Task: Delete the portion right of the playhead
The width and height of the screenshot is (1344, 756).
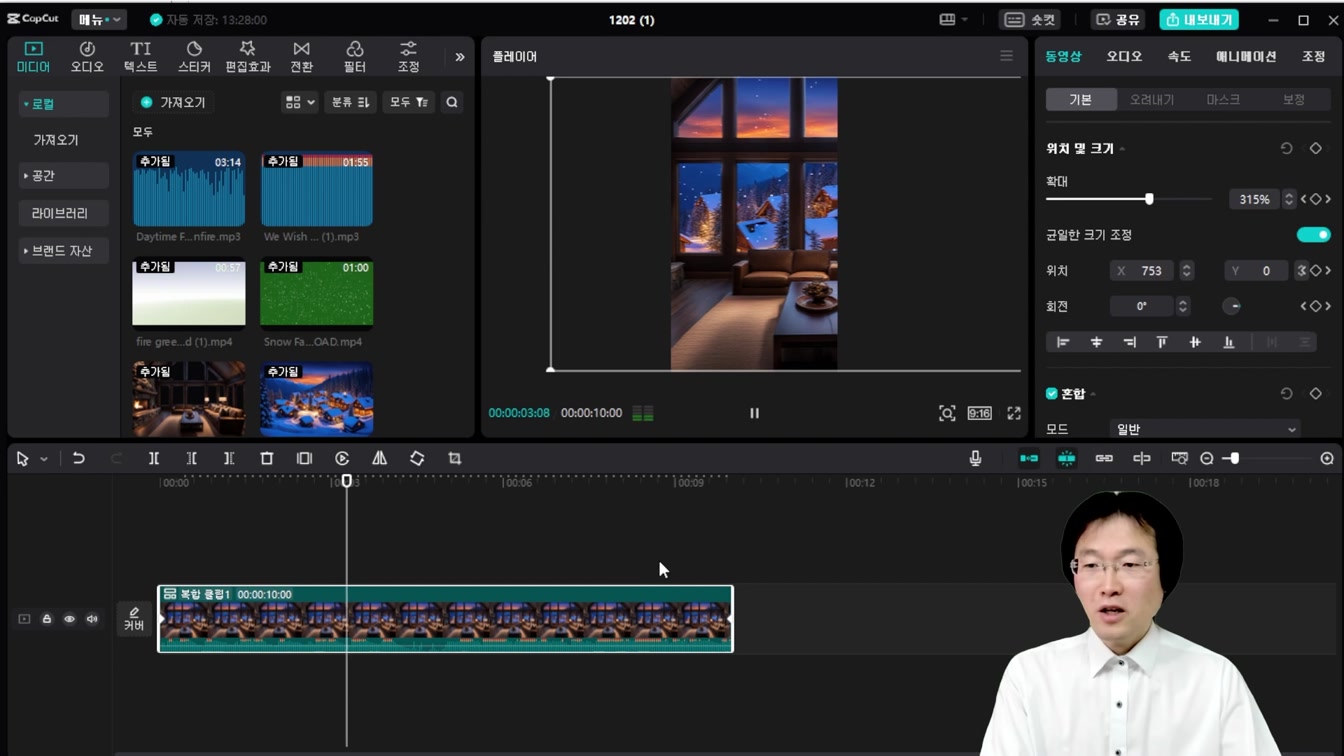Action: pos(229,458)
